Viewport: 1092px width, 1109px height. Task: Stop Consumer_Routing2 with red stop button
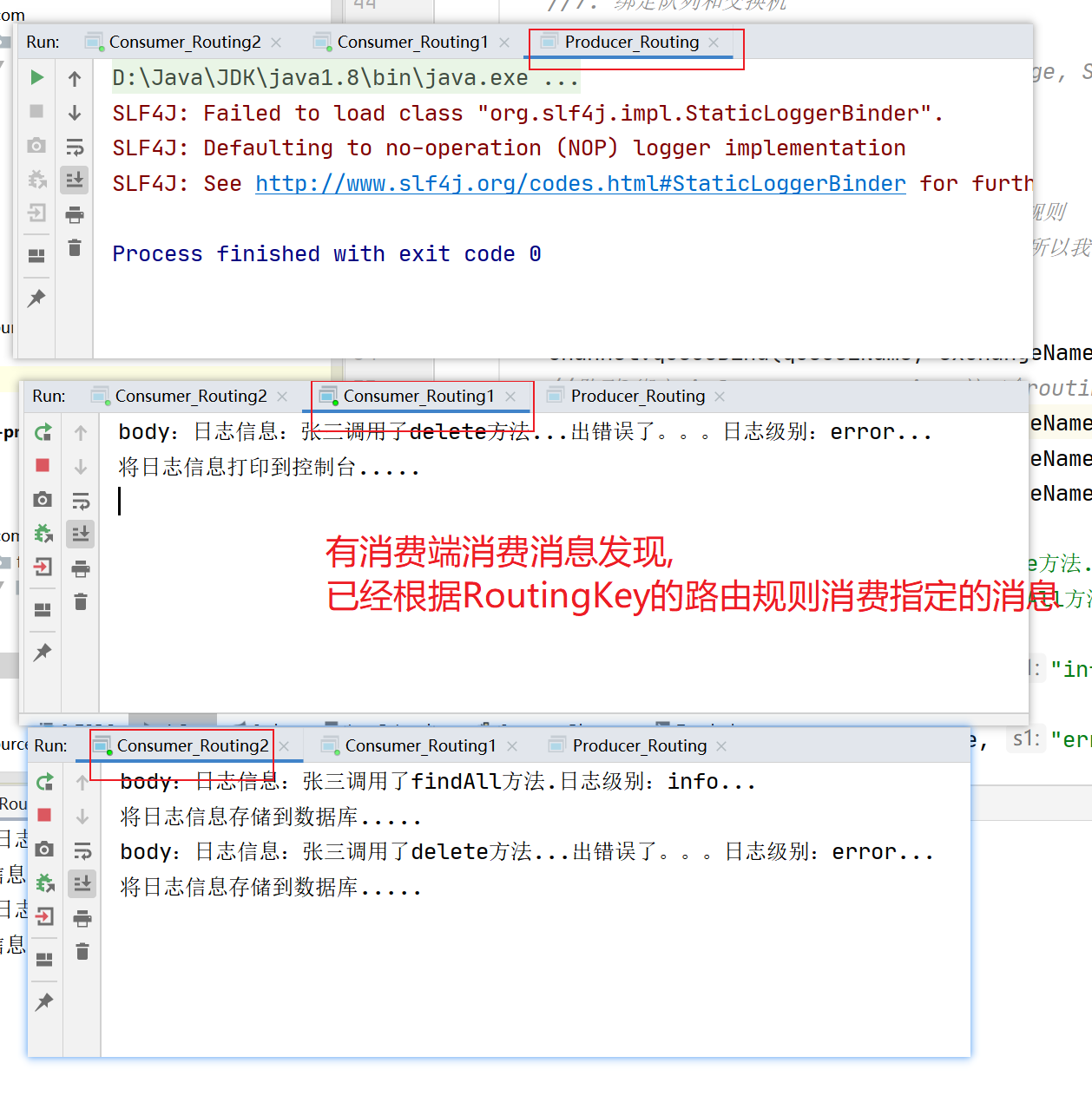[x=44, y=815]
